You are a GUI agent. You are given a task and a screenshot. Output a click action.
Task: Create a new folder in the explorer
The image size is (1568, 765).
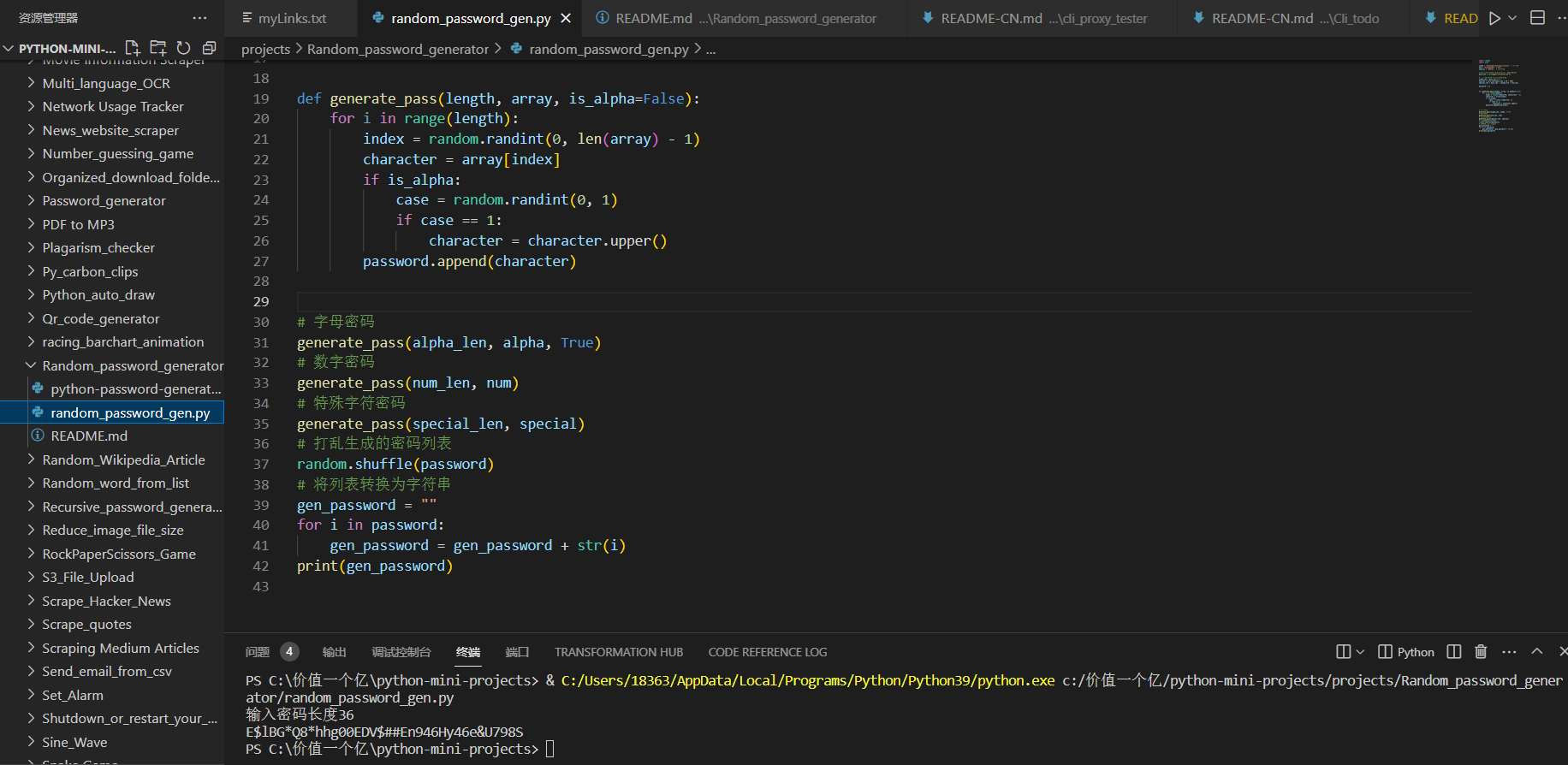coord(158,48)
